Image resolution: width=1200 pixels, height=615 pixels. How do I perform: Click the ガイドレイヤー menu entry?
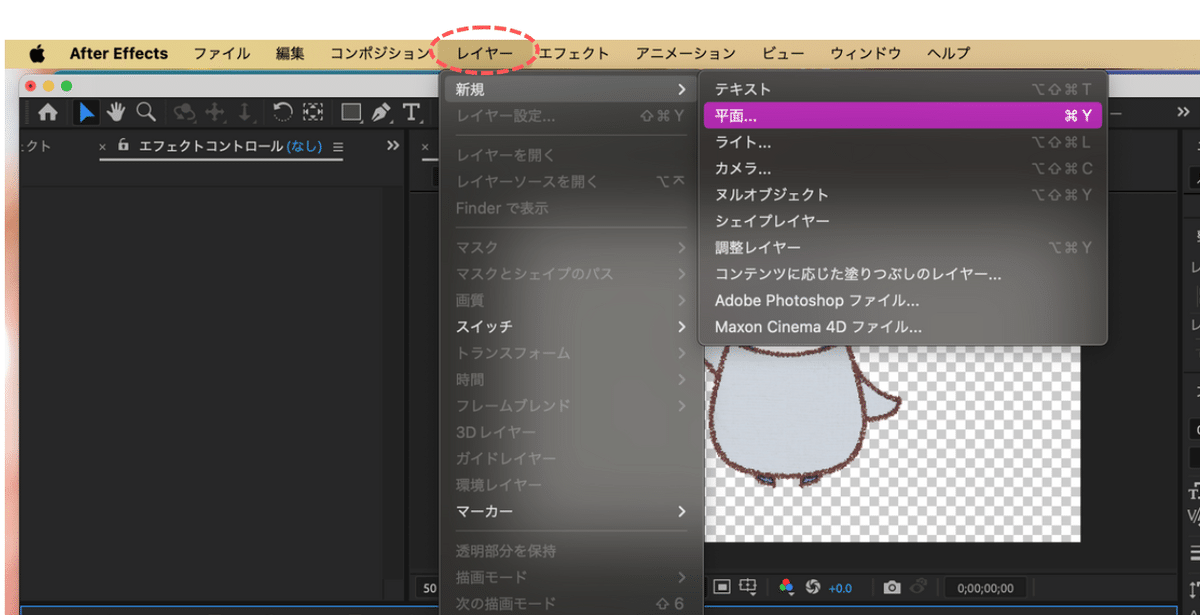pyautogui.click(x=570, y=458)
